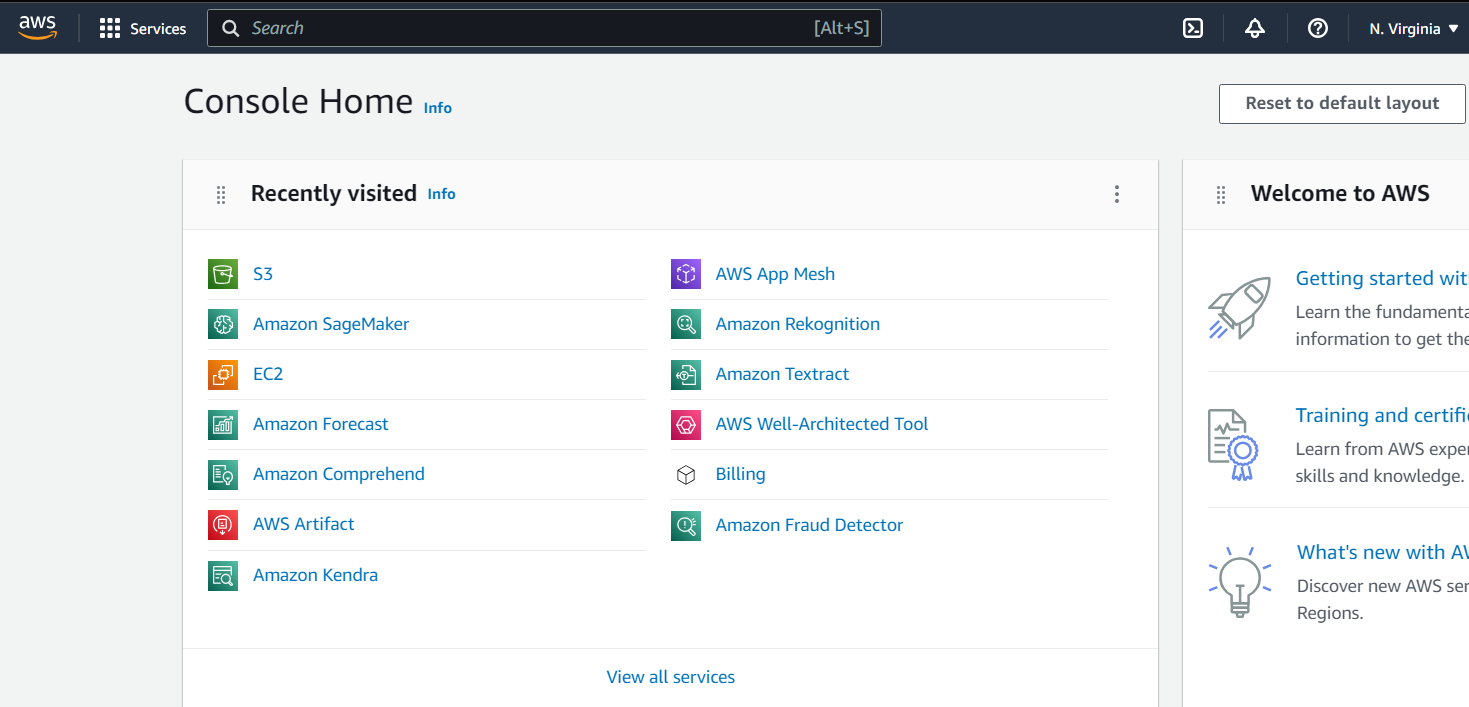Click the Recently visited drag handle
Image resolution: width=1469 pixels, height=707 pixels.
[221, 195]
